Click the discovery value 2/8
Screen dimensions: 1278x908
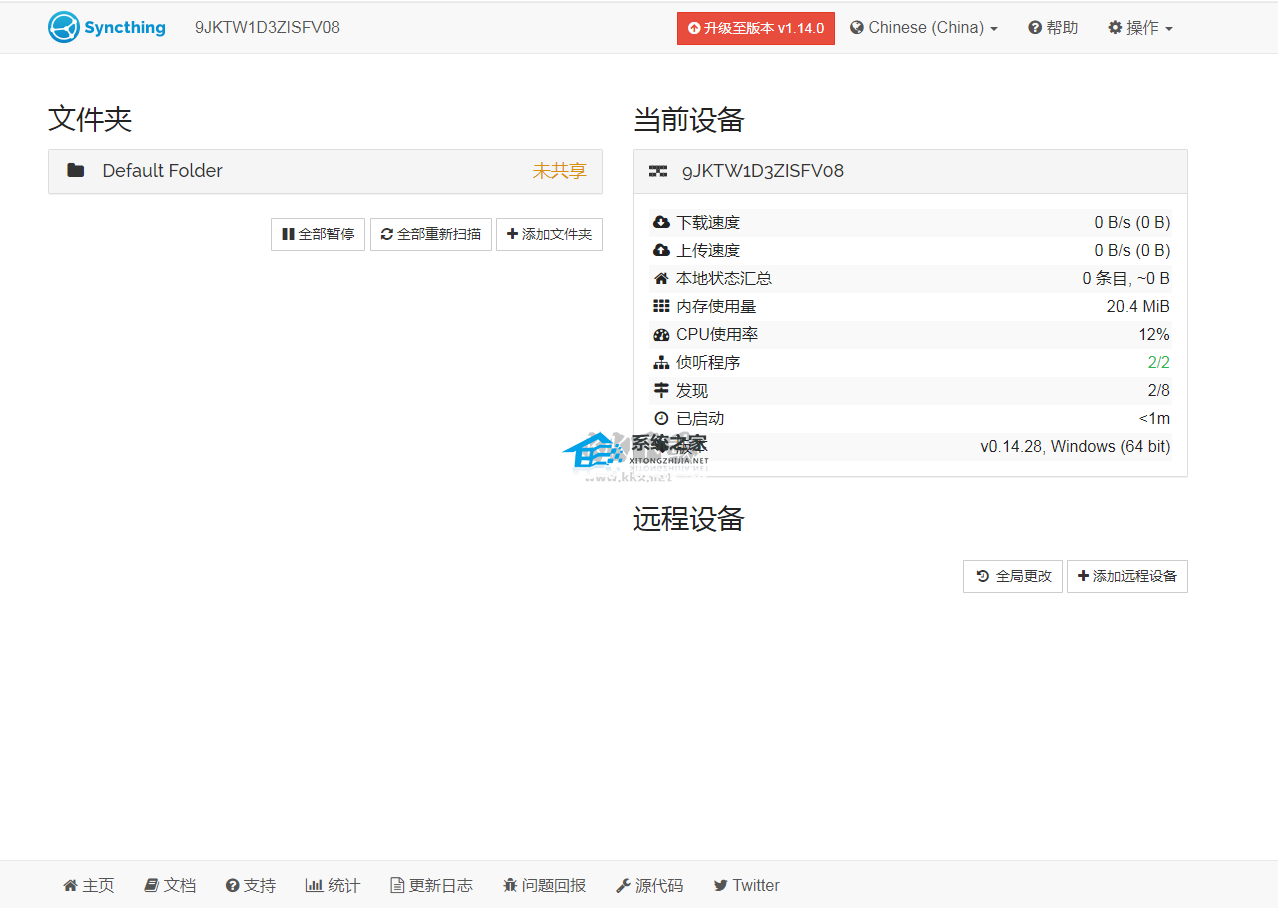tap(1158, 390)
